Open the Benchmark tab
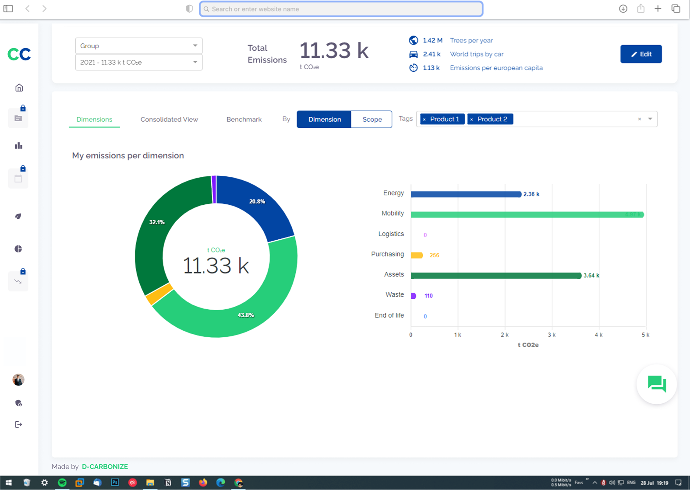The width and height of the screenshot is (690, 490). coord(244,120)
